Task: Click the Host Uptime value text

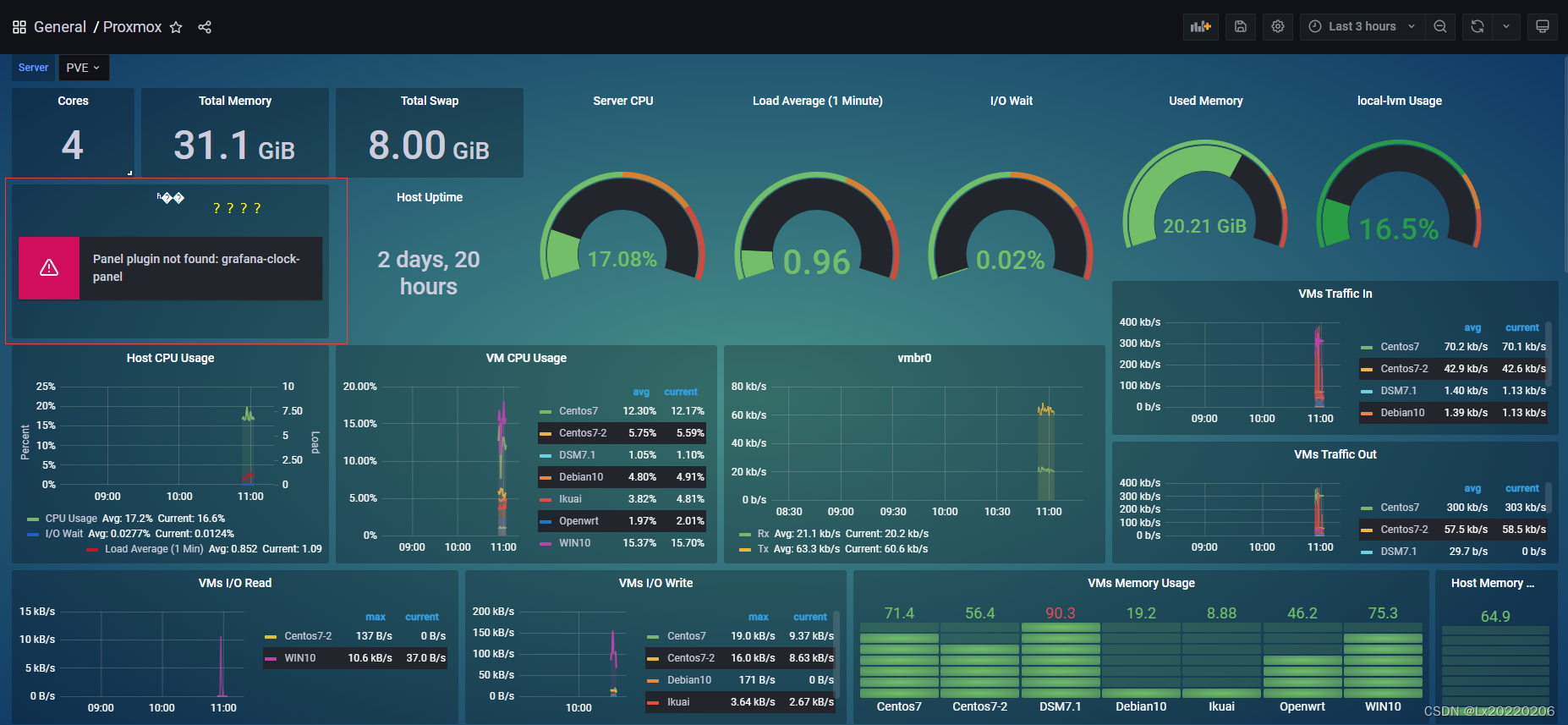Action: pyautogui.click(x=429, y=272)
